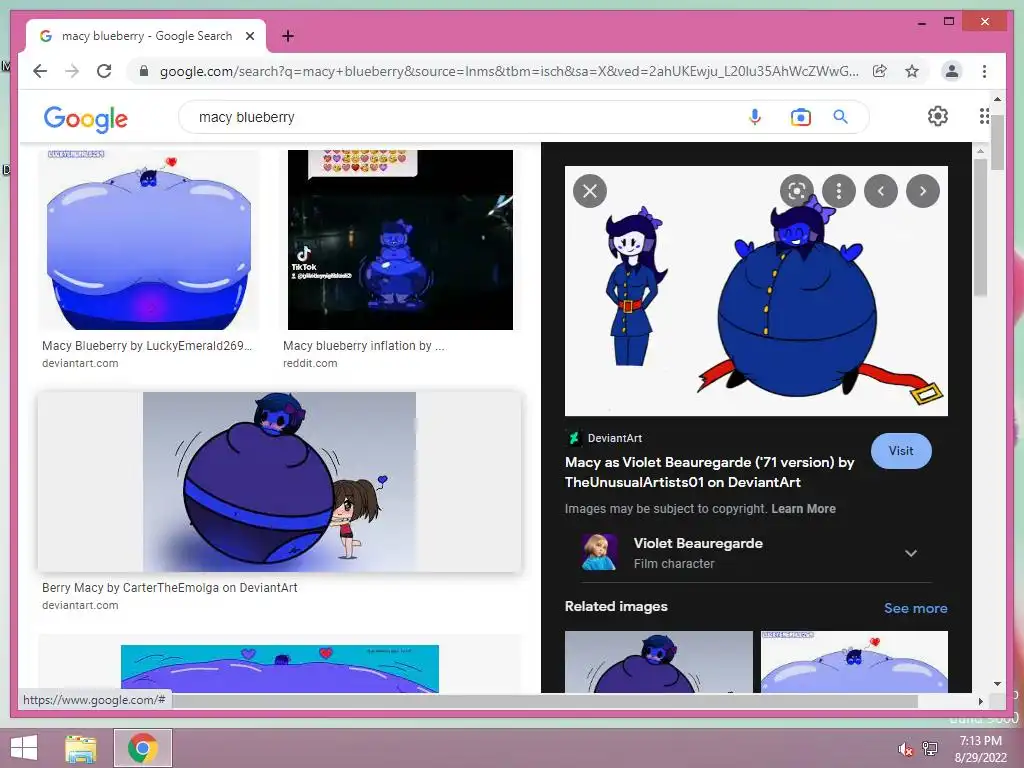
Task: Go back to the previous page
Action: point(40,71)
